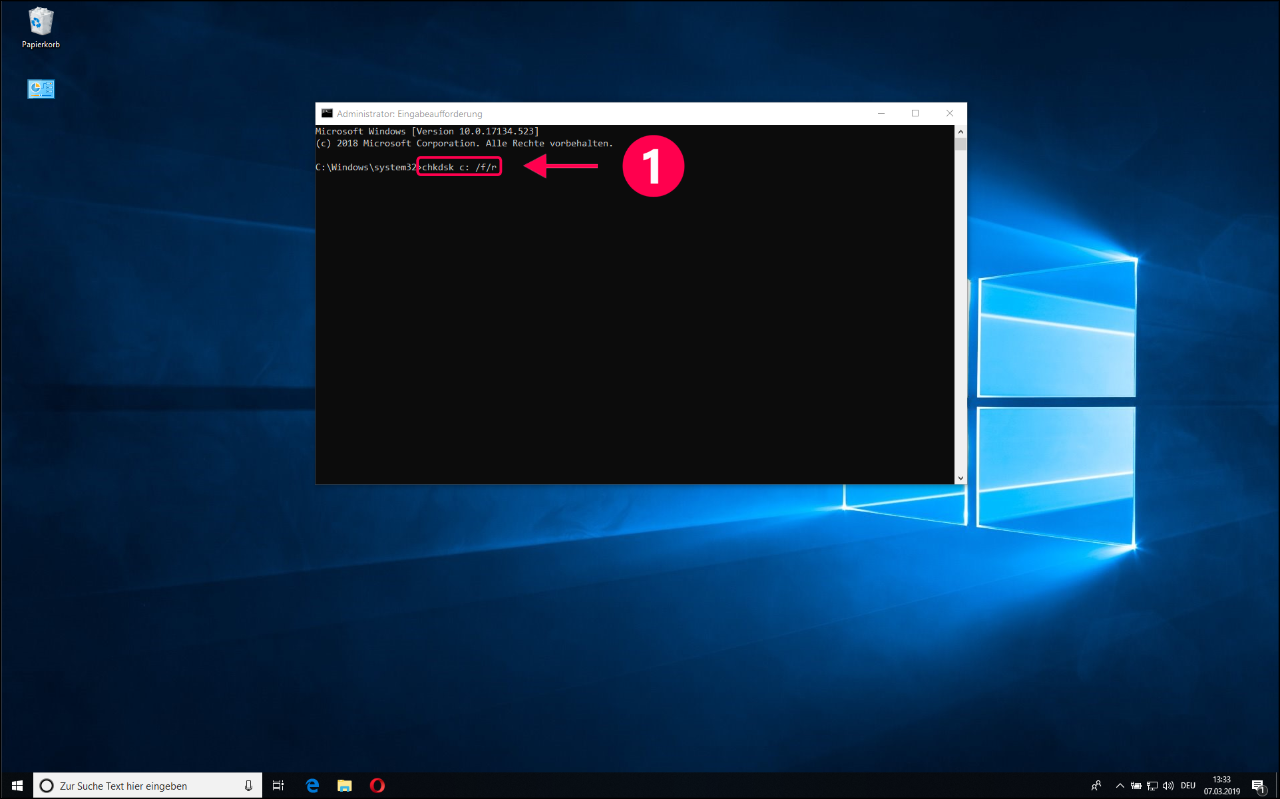Select the Control Panel desktop shortcut icon

pos(41,89)
